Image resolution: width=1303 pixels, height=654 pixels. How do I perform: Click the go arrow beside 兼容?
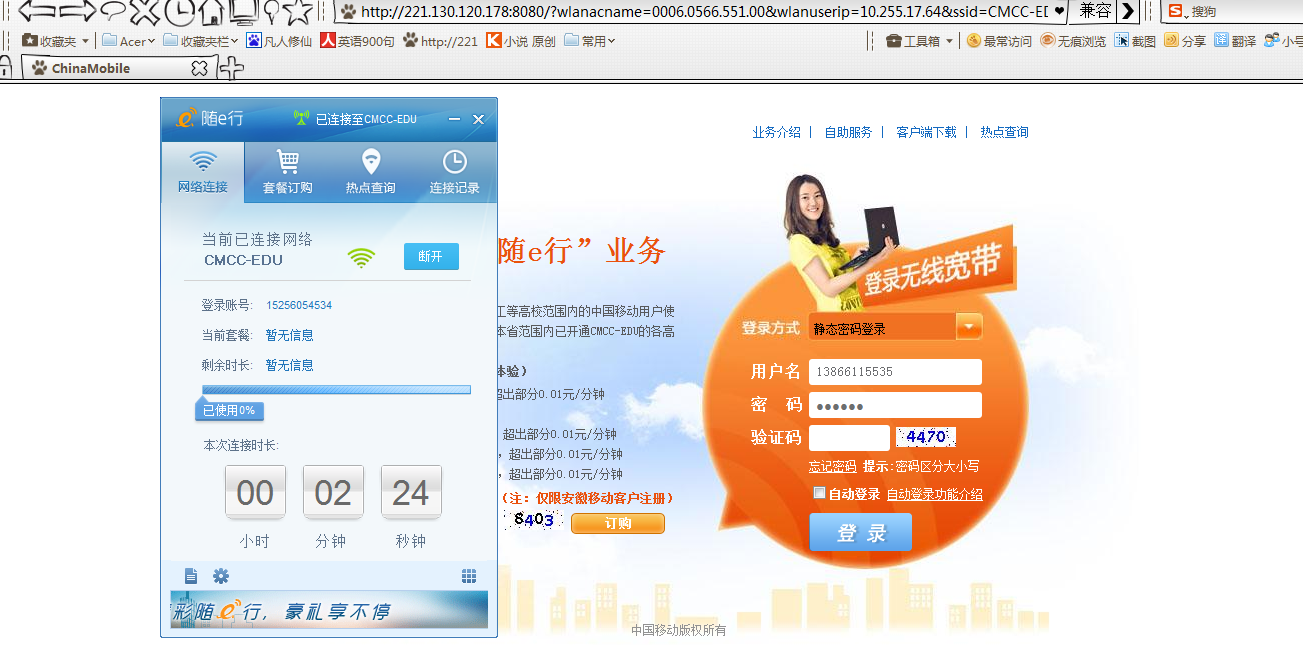pyautogui.click(x=1128, y=12)
